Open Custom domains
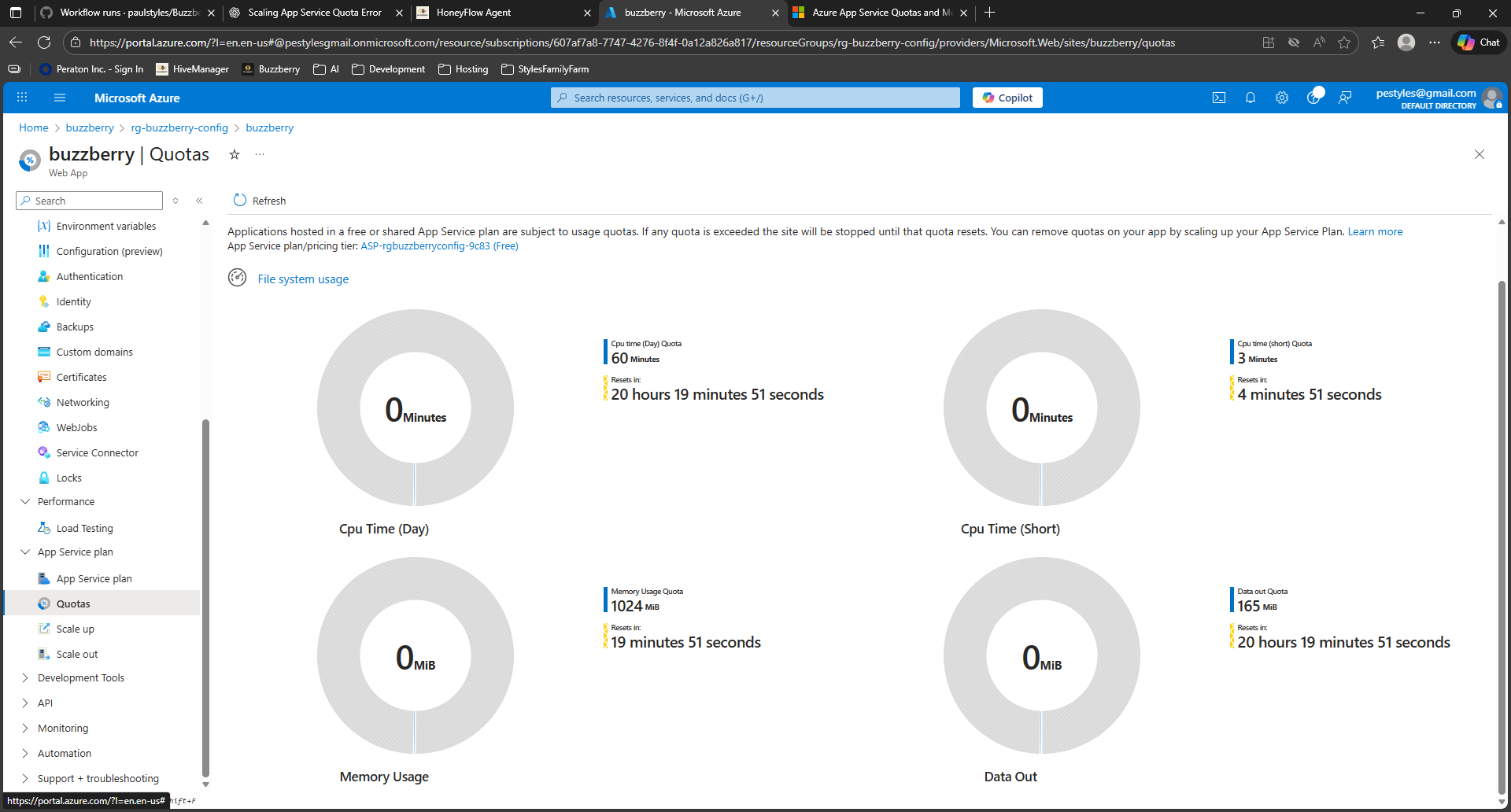This screenshot has width=1511, height=812. (x=94, y=352)
